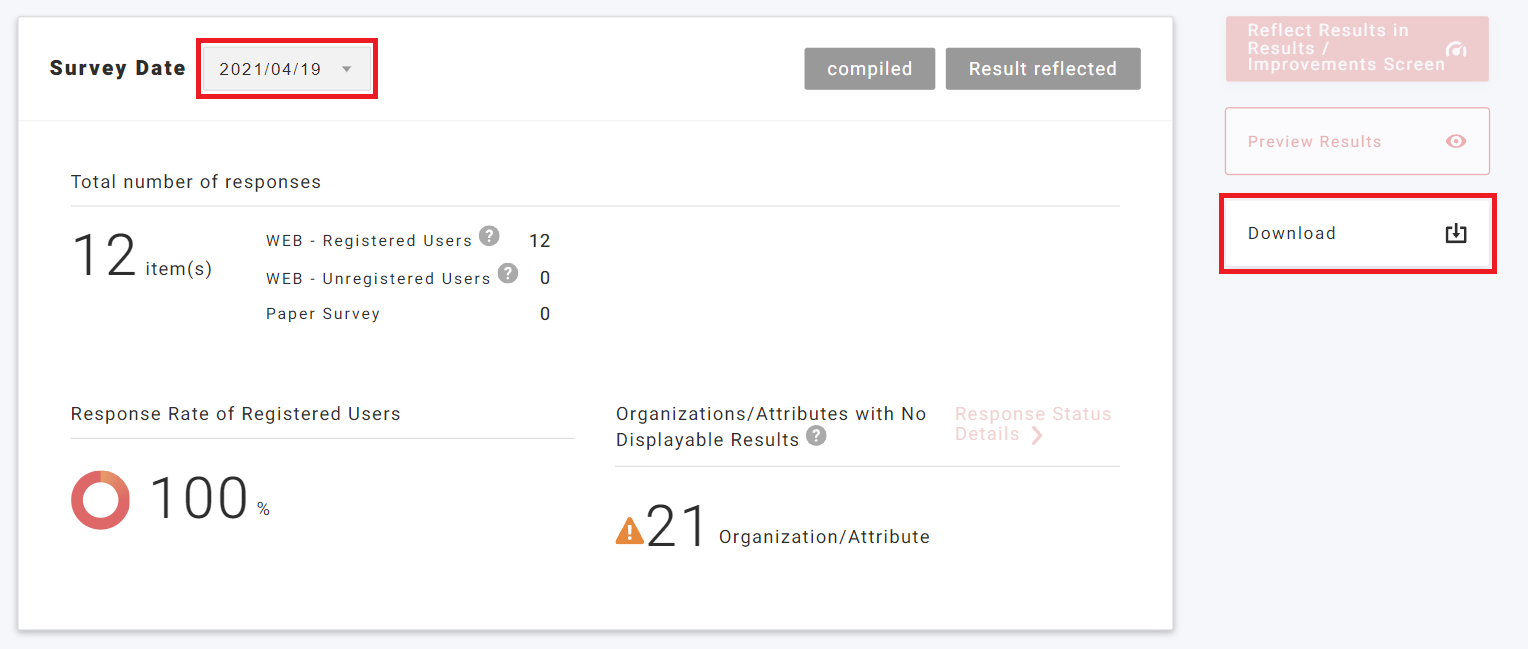This screenshot has height=649, width=1528.
Task: Click the compiled status button
Action: (x=869, y=69)
